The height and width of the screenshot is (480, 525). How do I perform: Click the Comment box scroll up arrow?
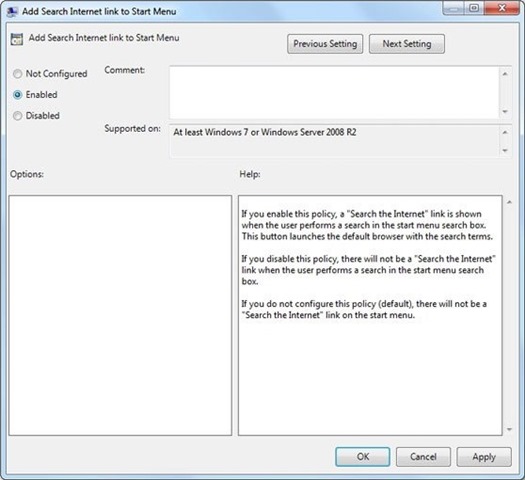click(x=505, y=74)
